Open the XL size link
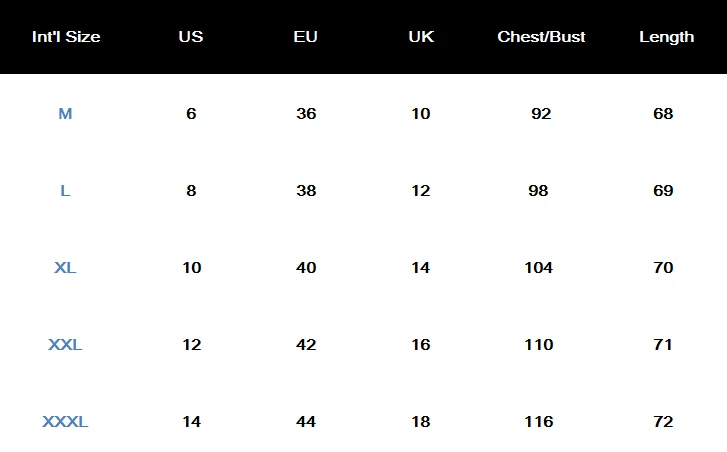This screenshot has width=727, height=452. coord(65,267)
